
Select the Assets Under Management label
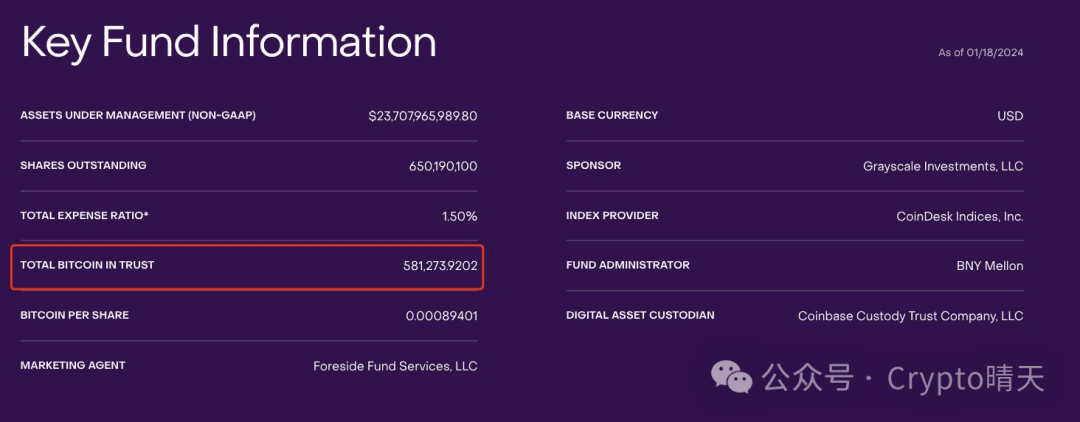click(138, 115)
